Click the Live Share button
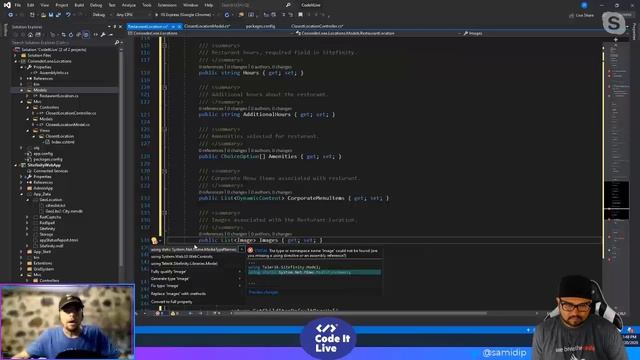640x360 pixels. tap(581, 15)
